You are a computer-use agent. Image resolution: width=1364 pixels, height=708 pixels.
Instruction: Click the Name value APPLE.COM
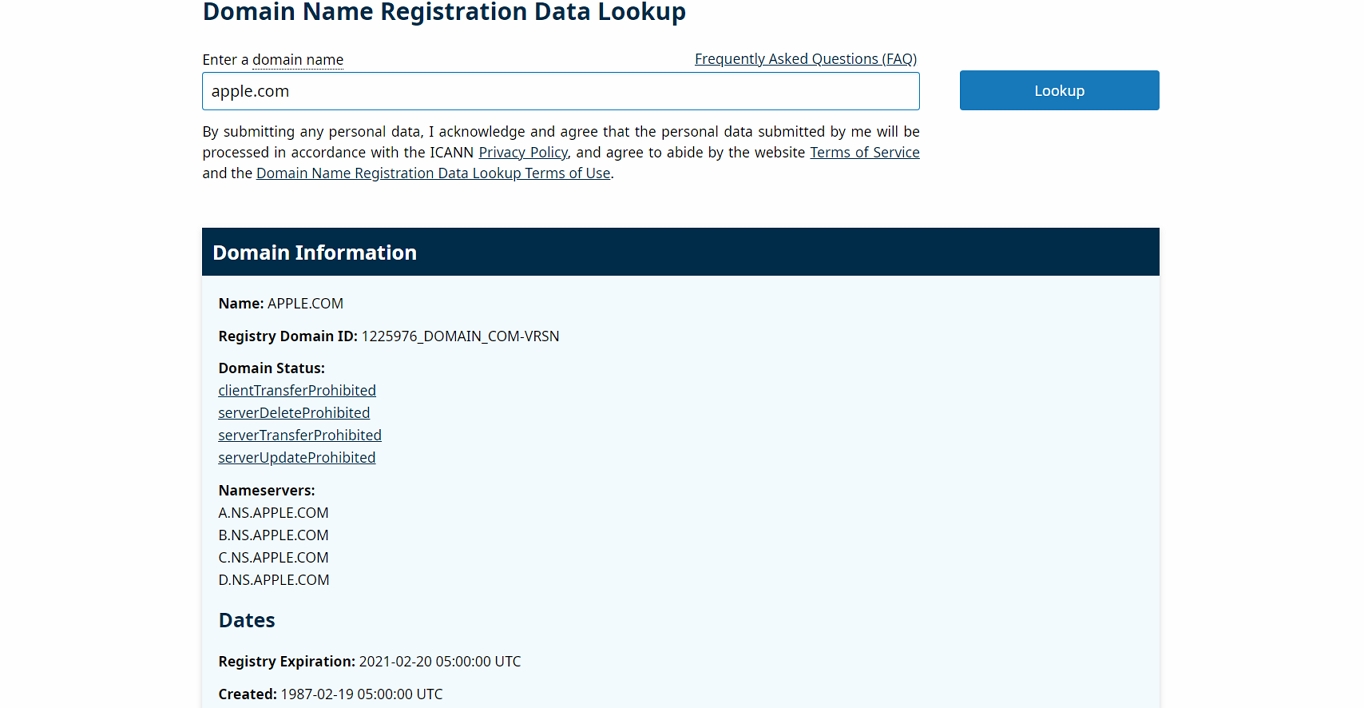(x=305, y=303)
